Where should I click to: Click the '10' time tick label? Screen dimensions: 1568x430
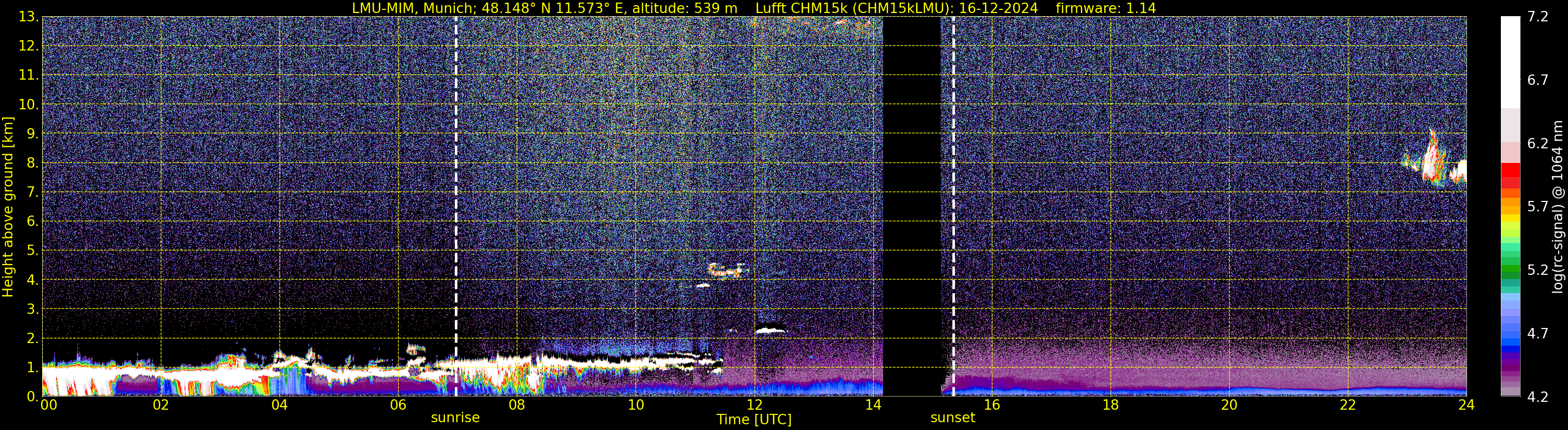coord(635,405)
